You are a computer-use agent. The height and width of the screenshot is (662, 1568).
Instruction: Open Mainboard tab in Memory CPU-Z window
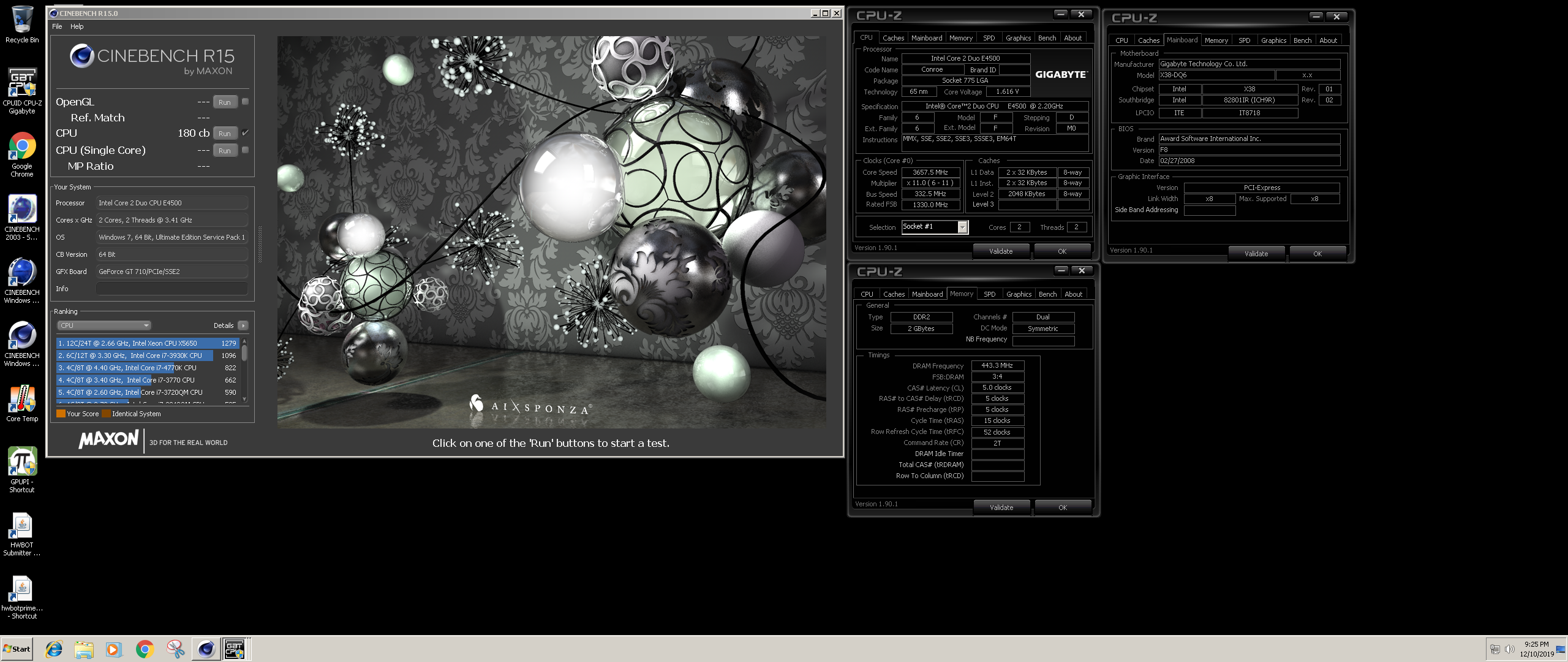click(x=927, y=294)
